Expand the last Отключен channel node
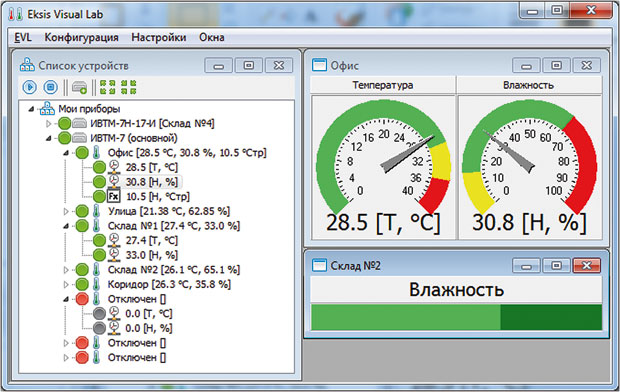Viewport: 620px width, 392px height. [x=66, y=358]
